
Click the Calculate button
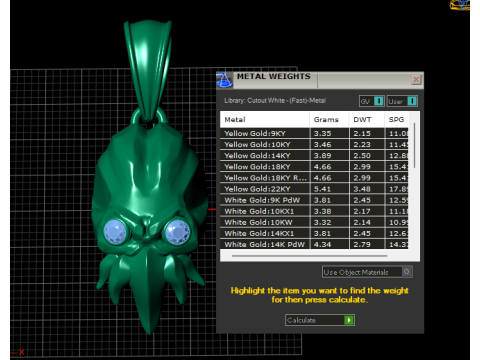pos(320,320)
